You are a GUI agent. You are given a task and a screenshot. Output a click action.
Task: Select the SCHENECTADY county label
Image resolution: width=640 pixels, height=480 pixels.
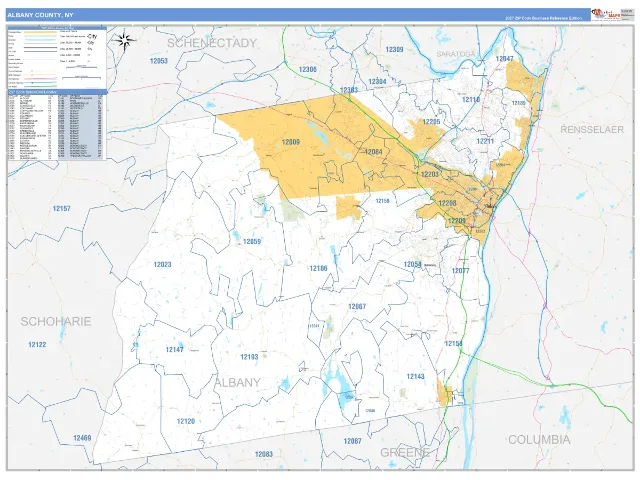pos(211,43)
